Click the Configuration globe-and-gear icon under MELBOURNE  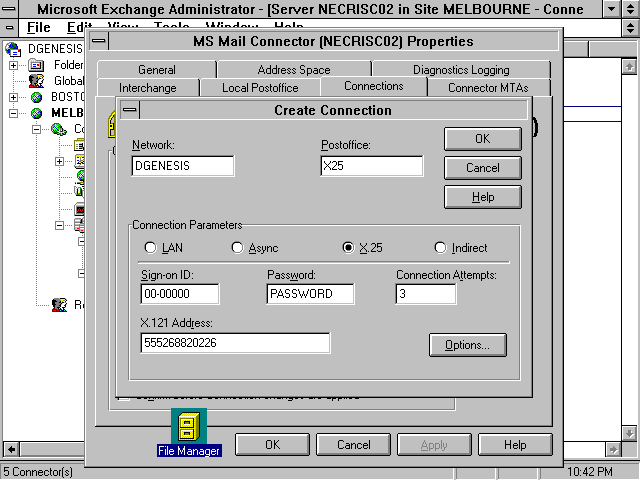(x=59, y=129)
